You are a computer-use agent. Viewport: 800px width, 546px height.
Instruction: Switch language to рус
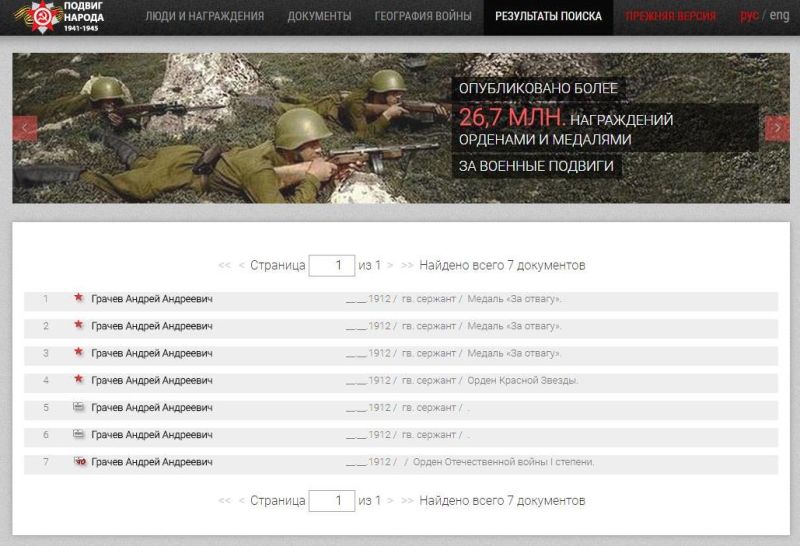tap(749, 16)
